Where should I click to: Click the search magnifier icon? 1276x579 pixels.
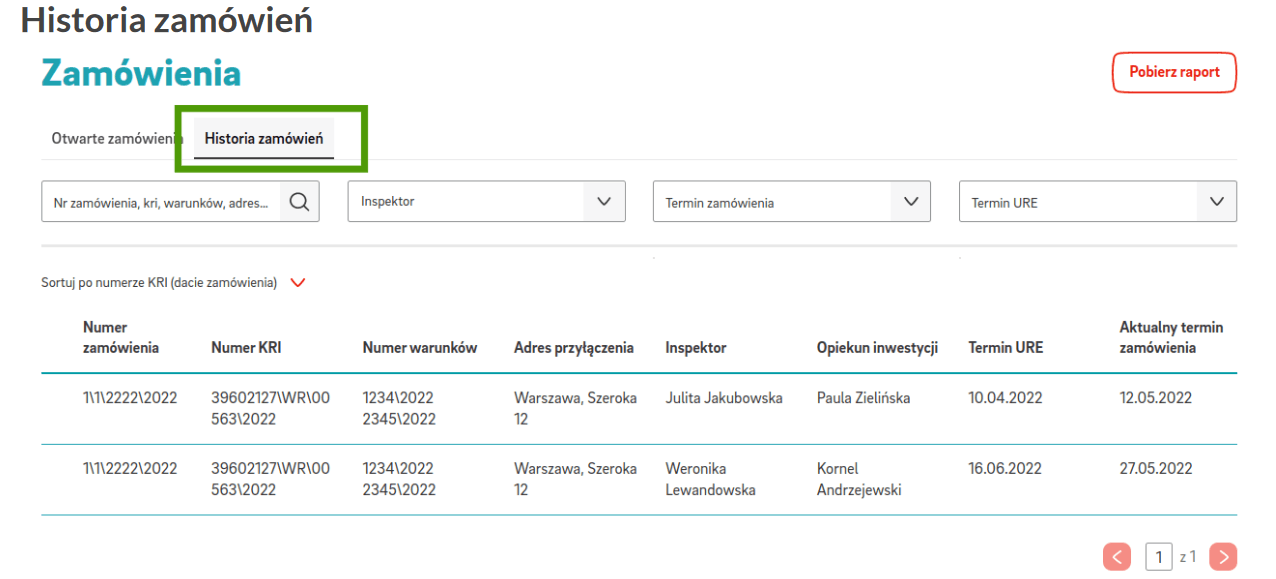coord(299,201)
